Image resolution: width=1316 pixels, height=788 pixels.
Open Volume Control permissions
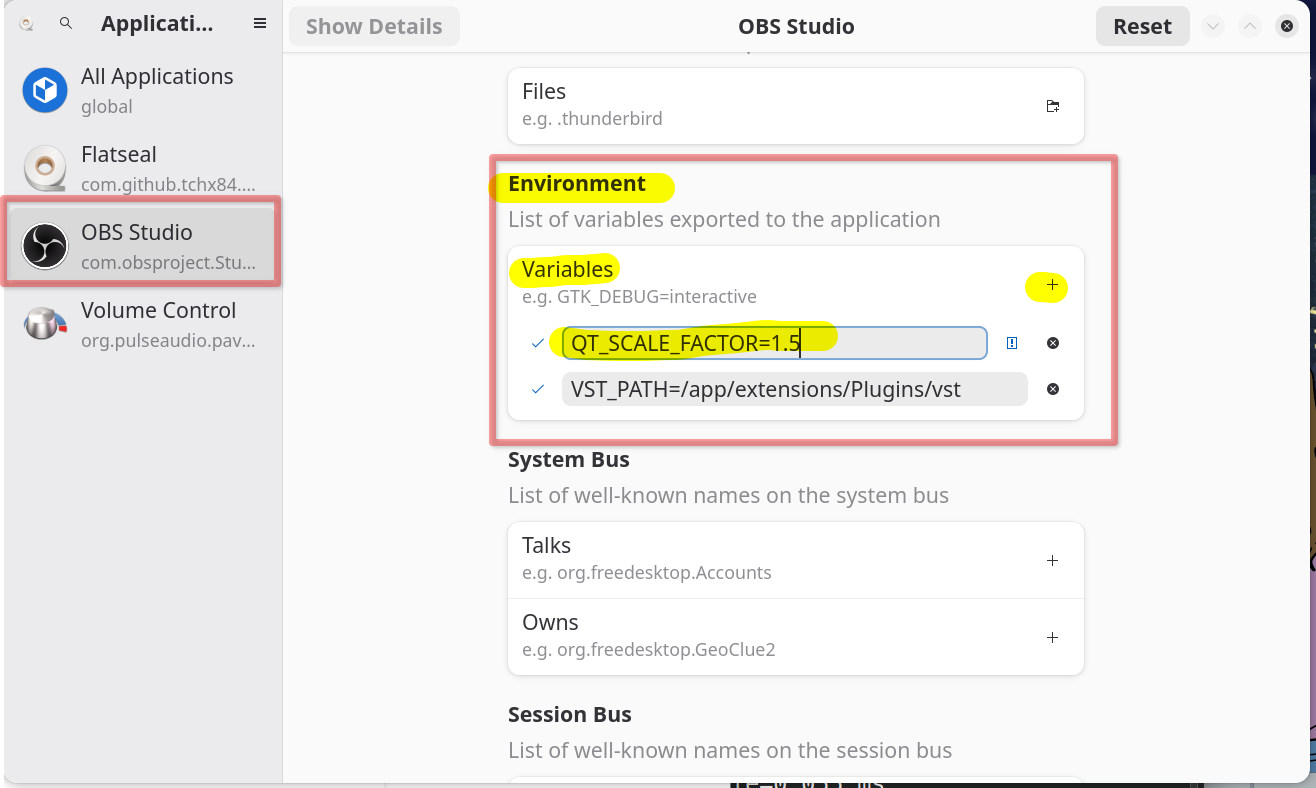point(142,324)
